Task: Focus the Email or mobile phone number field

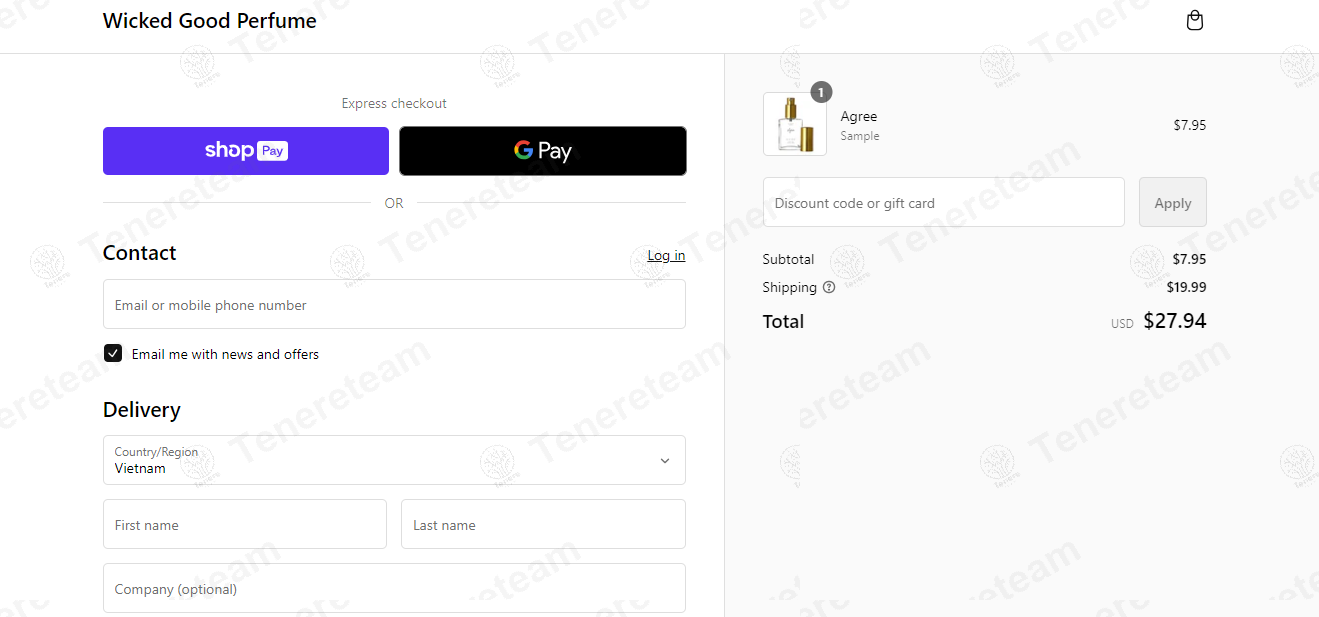Action: [x=394, y=304]
